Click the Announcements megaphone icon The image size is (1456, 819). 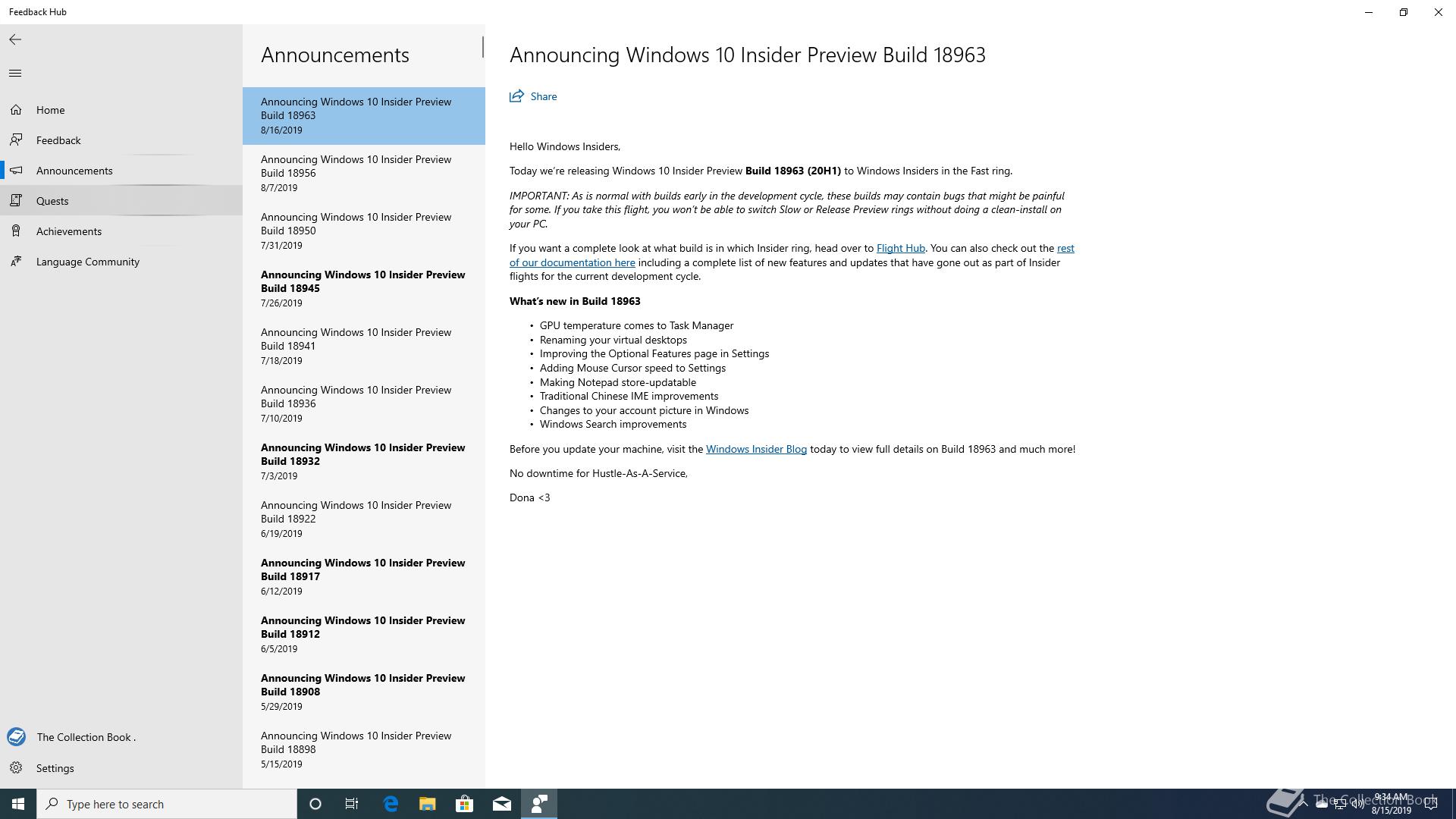click(x=16, y=171)
